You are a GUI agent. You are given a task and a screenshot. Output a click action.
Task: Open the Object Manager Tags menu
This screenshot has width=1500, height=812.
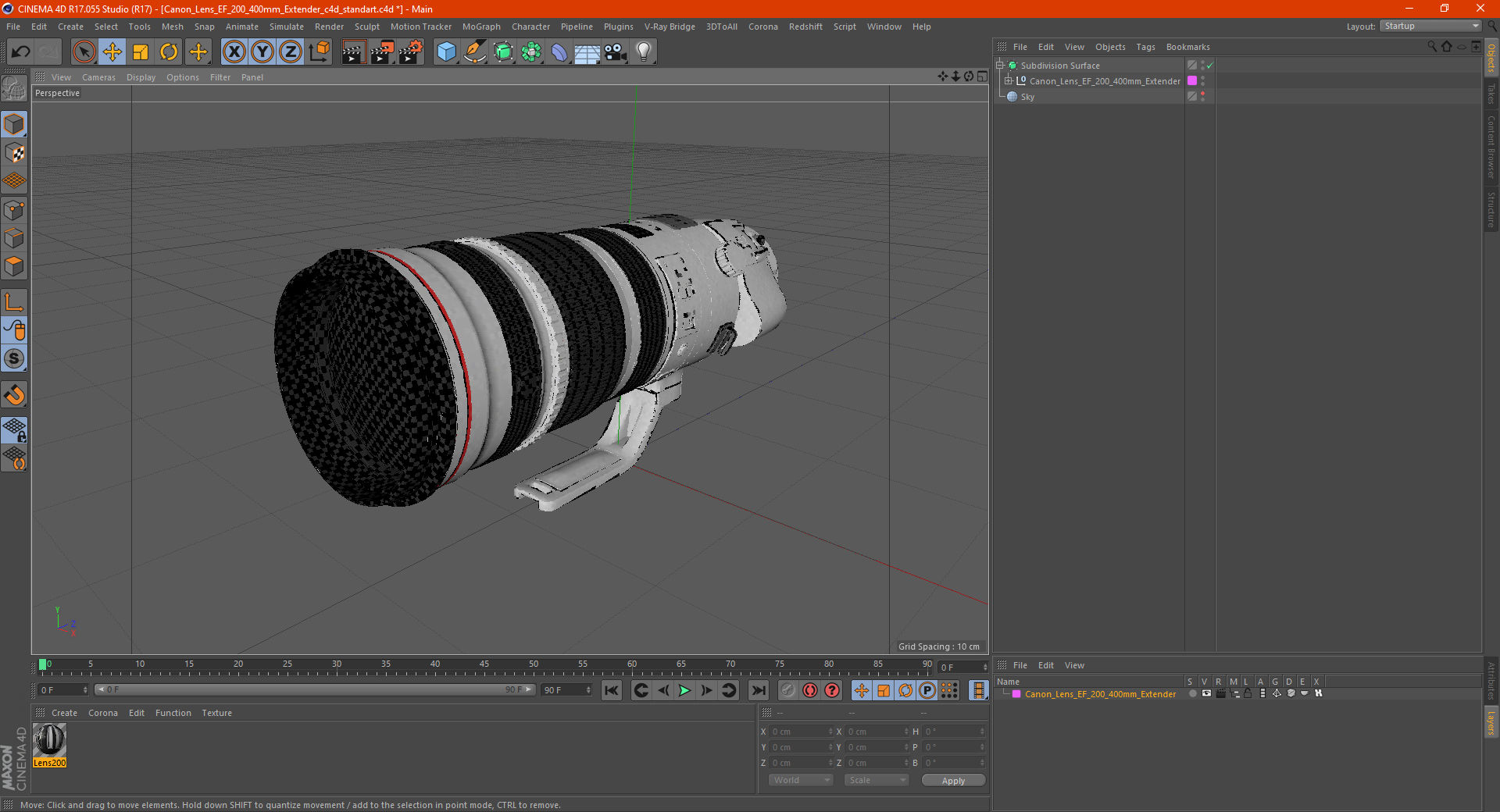click(x=1145, y=47)
